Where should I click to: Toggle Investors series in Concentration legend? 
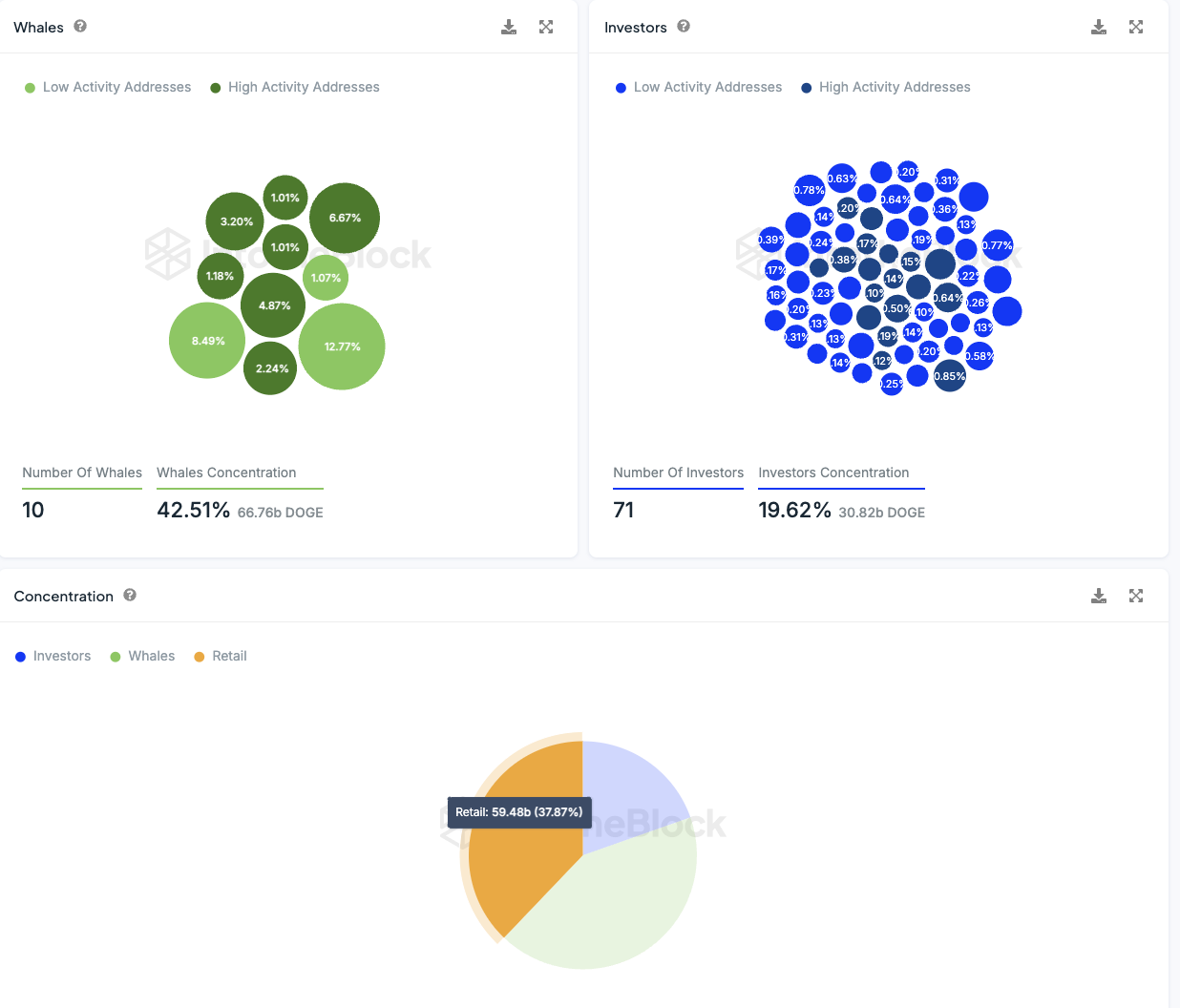click(x=53, y=656)
